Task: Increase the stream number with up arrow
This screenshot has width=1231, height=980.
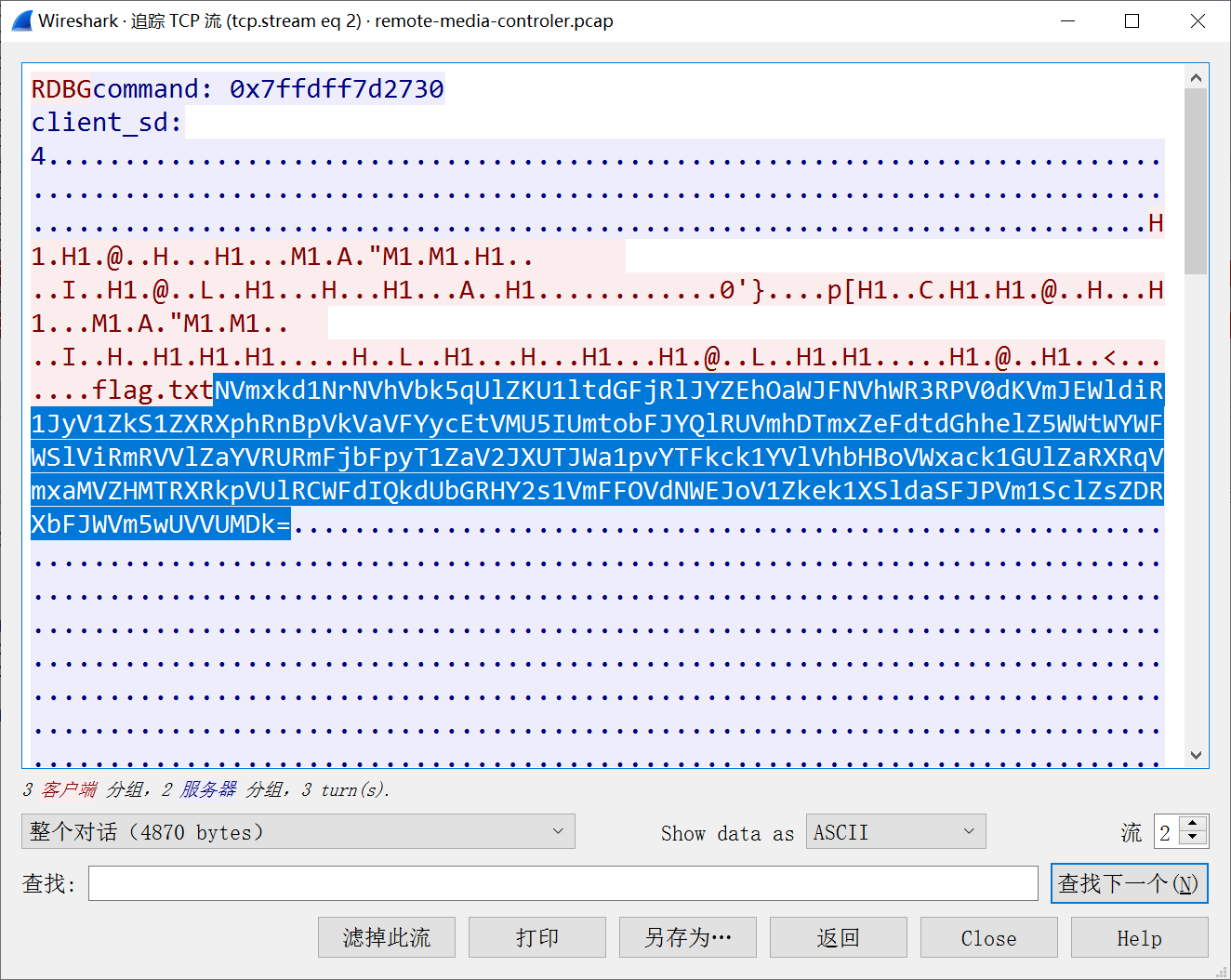Action: click(x=1193, y=824)
